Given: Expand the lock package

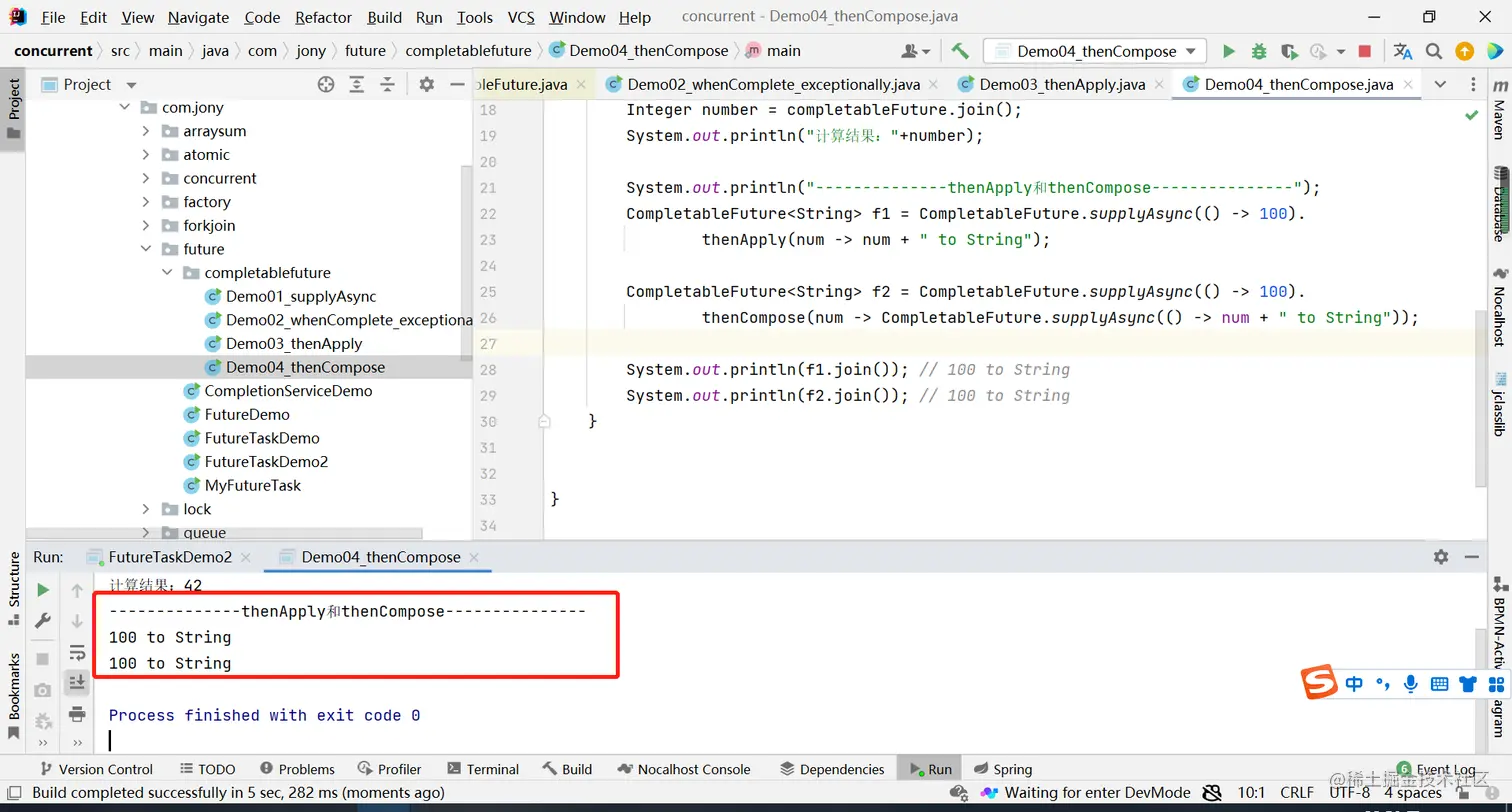Looking at the screenshot, I should (x=146, y=509).
